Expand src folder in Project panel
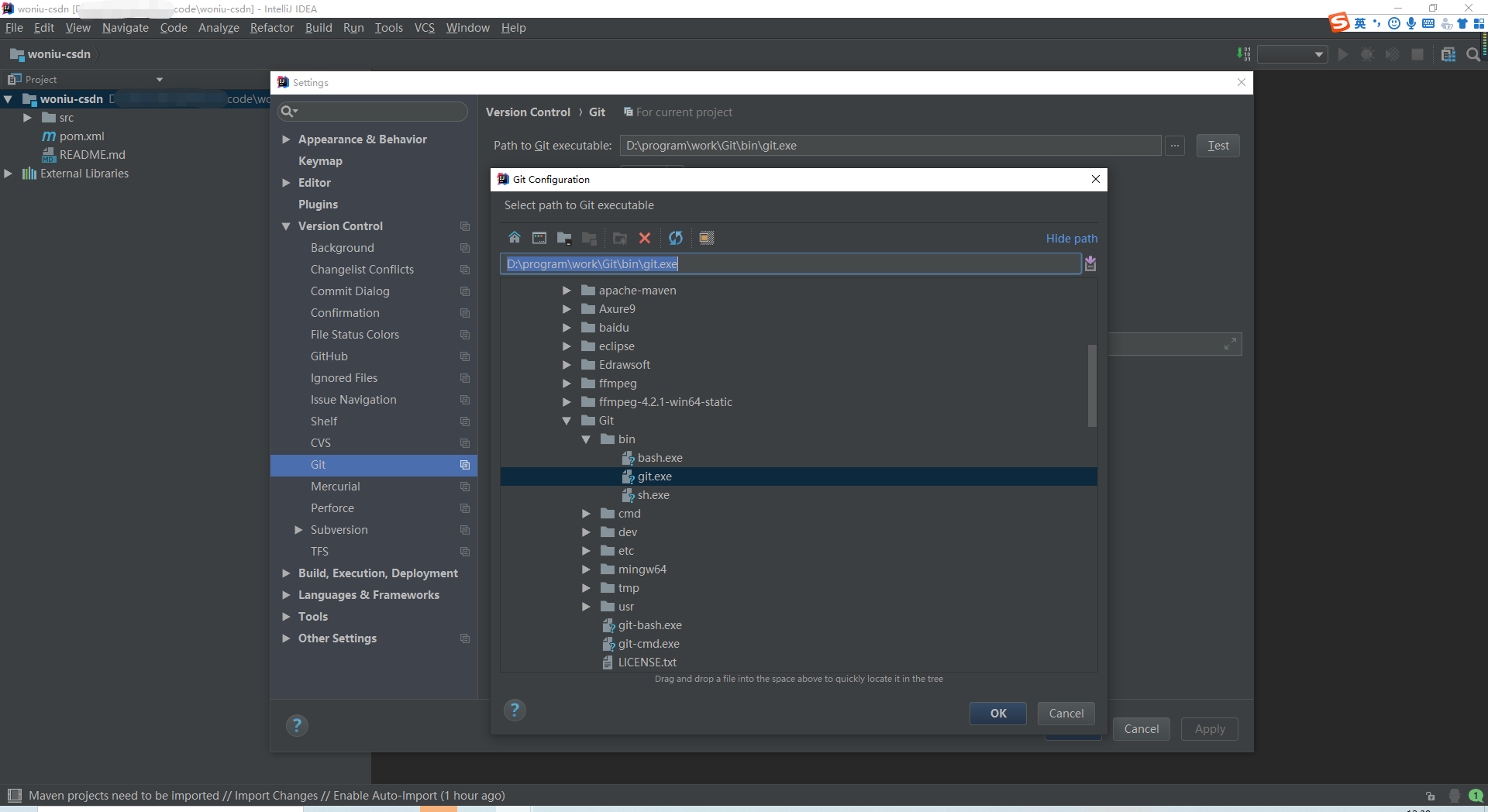 [x=27, y=118]
